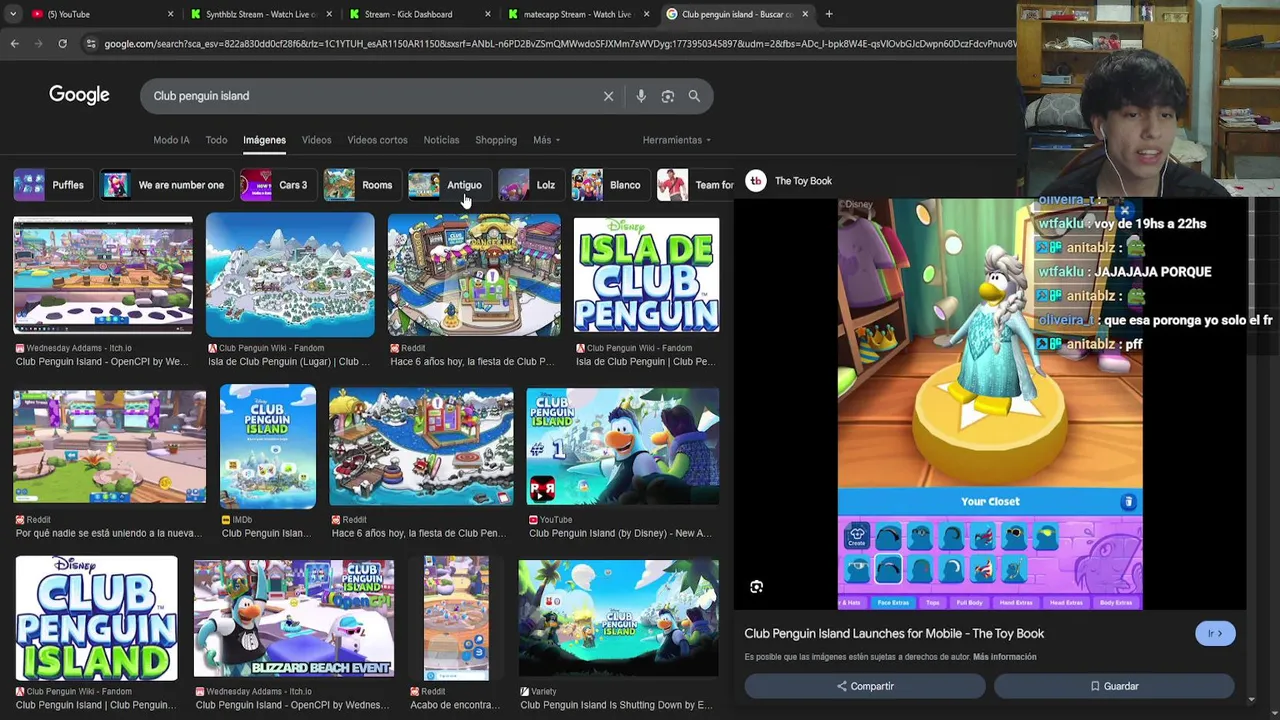This screenshot has width=1280, height=720.
Task: Open the Noticias results tab
Action: coord(441,140)
